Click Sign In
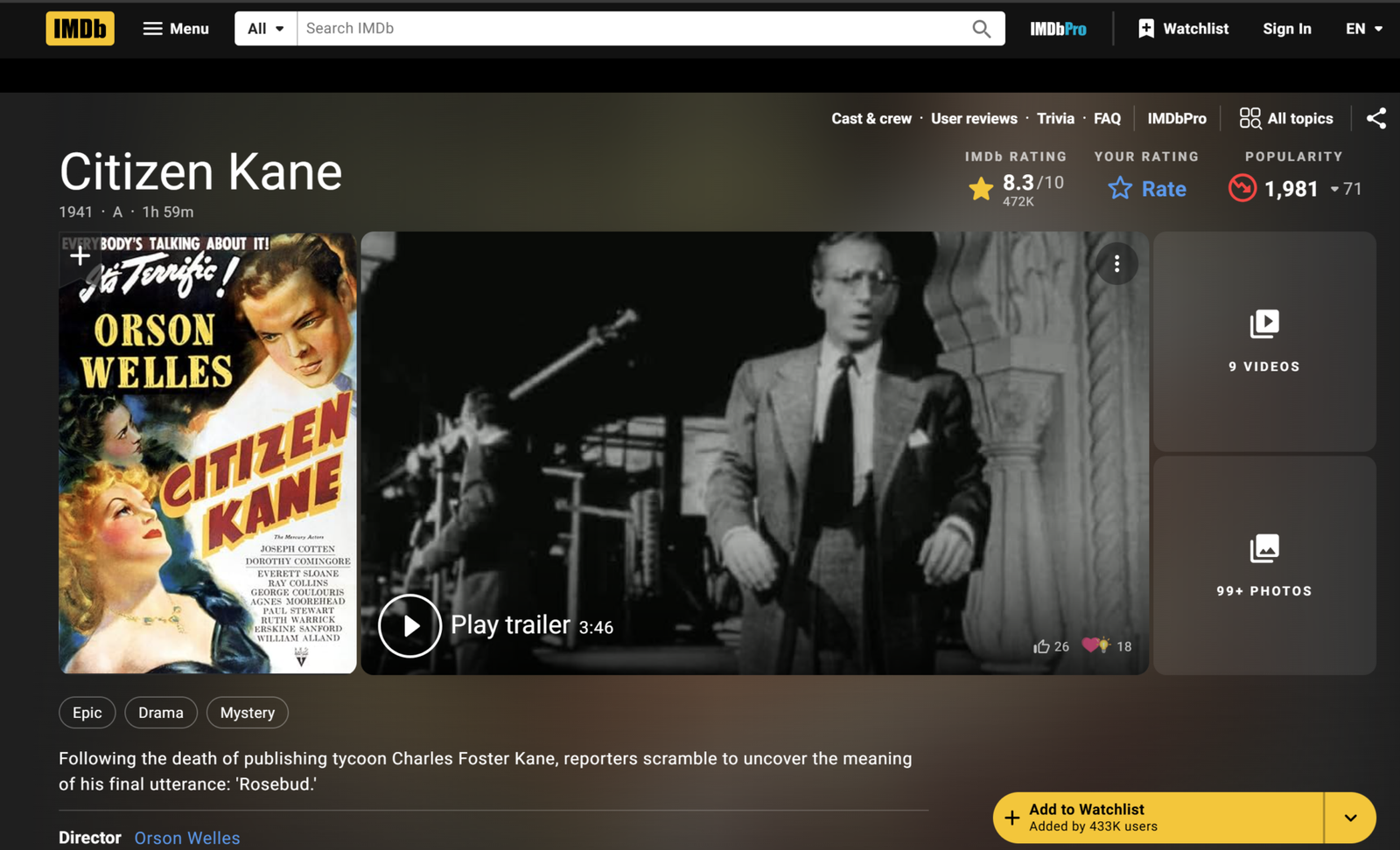The image size is (1400, 850). point(1286,29)
